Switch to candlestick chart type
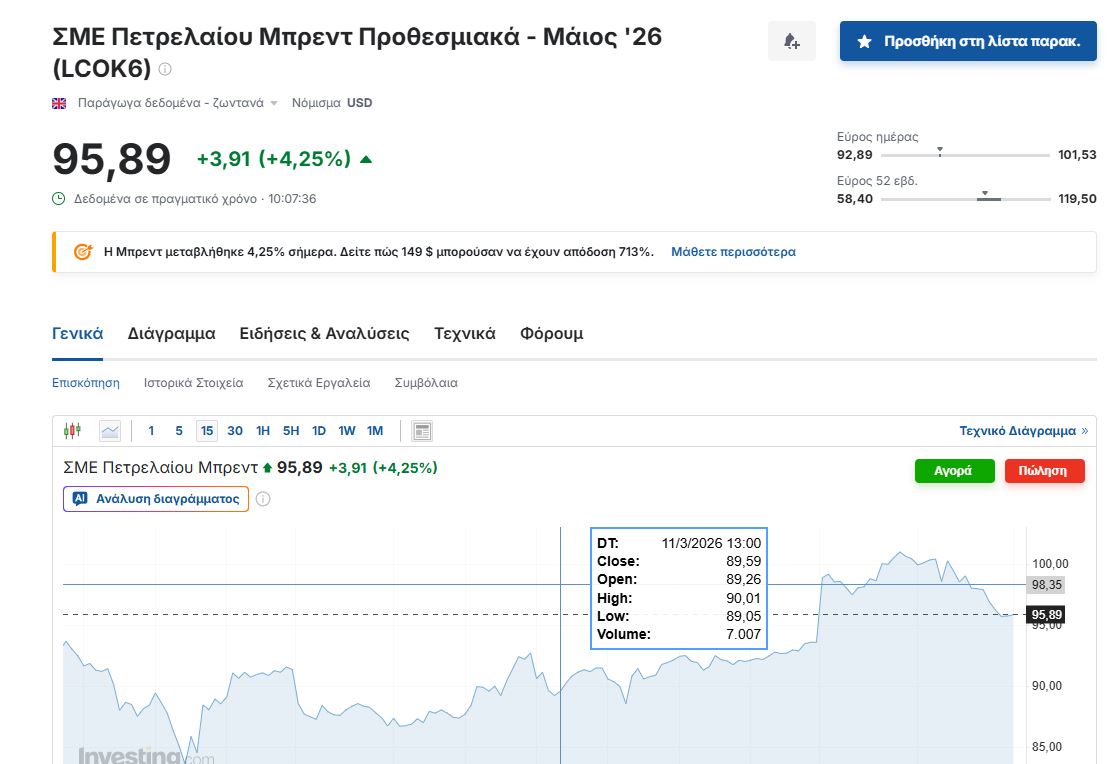The width and height of the screenshot is (1111, 764). pyautogui.click(x=74, y=430)
